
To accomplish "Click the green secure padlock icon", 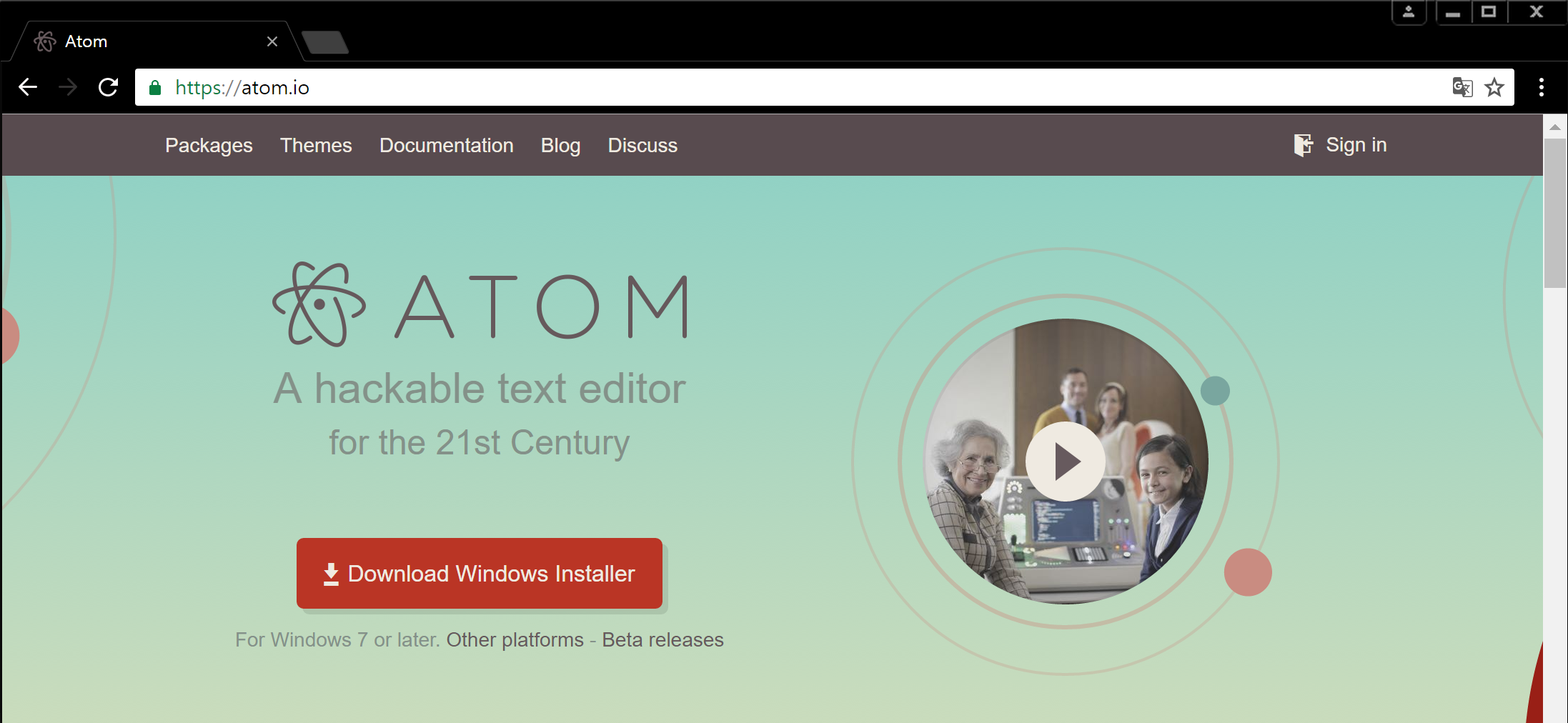I will point(154,88).
